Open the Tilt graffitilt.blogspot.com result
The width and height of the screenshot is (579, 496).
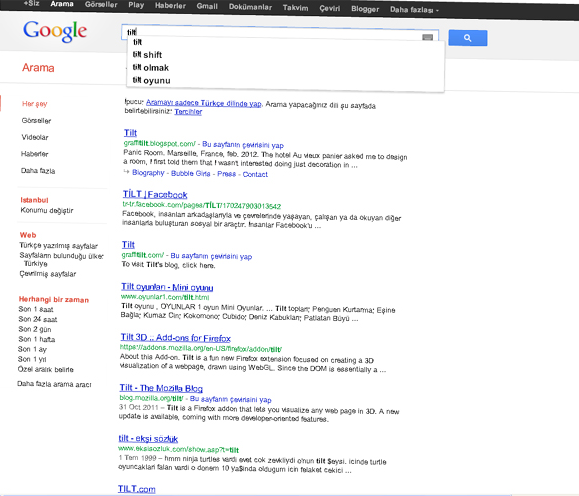pos(130,133)
